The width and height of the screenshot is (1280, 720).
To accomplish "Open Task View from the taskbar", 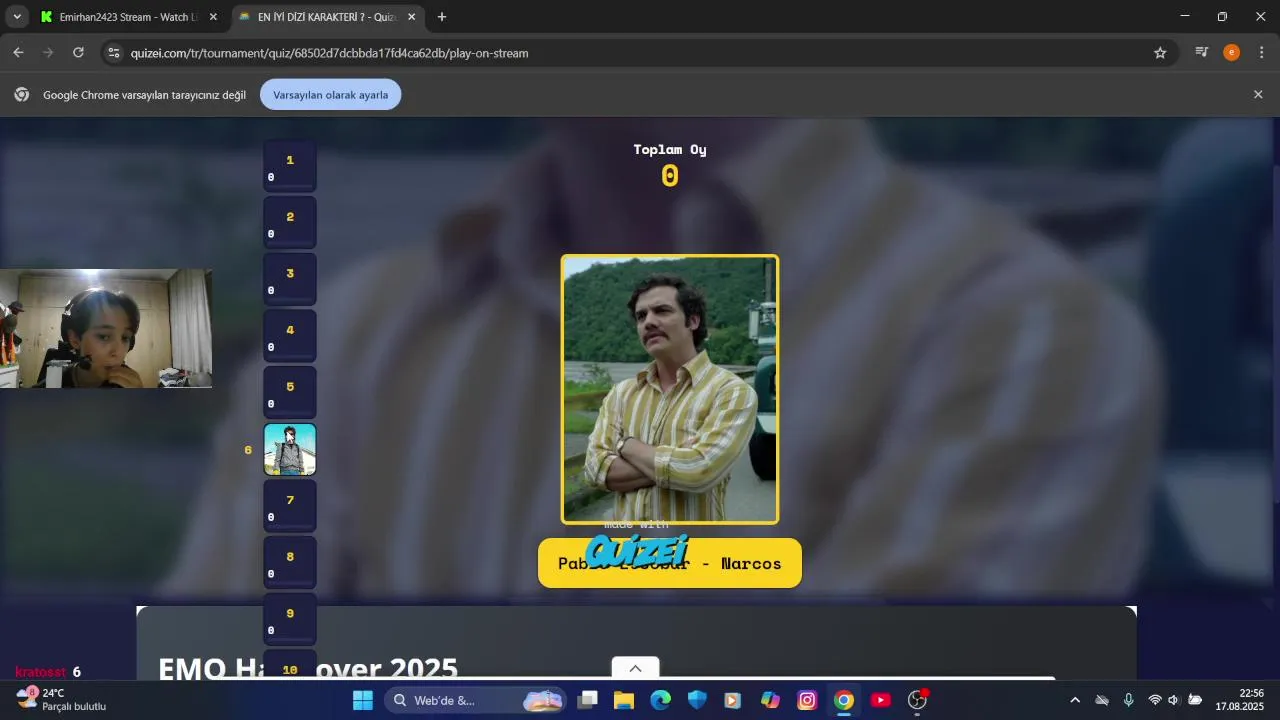I will (588, 700).
